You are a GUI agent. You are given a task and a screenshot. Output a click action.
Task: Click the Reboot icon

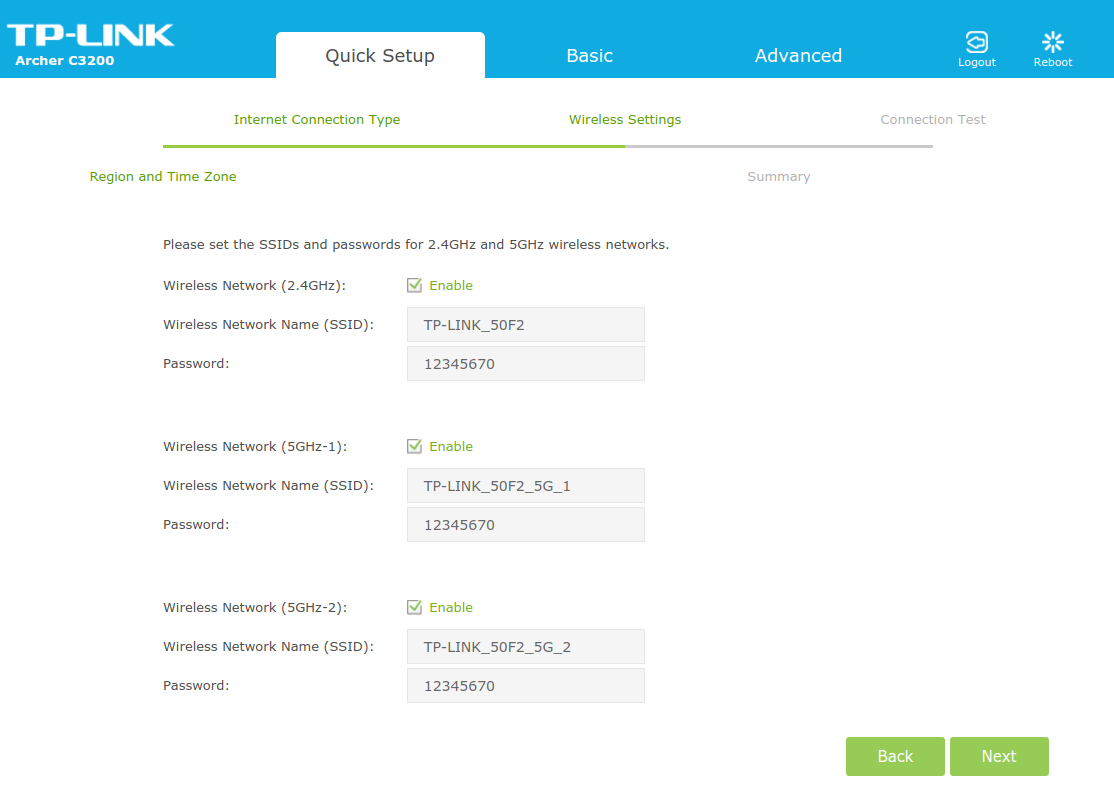click(1052, 42)
